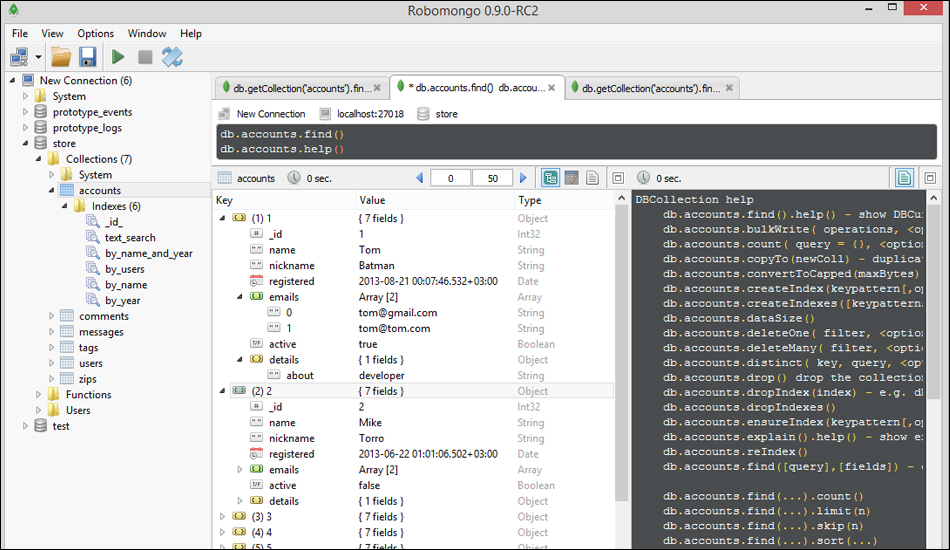
Task: Select the by_users index
Action: (124, 269)
